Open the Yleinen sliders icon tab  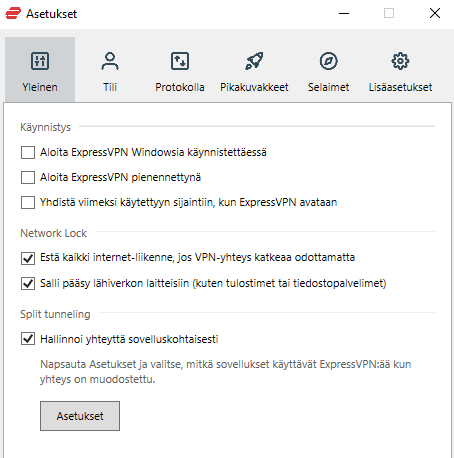pos(40,61)
